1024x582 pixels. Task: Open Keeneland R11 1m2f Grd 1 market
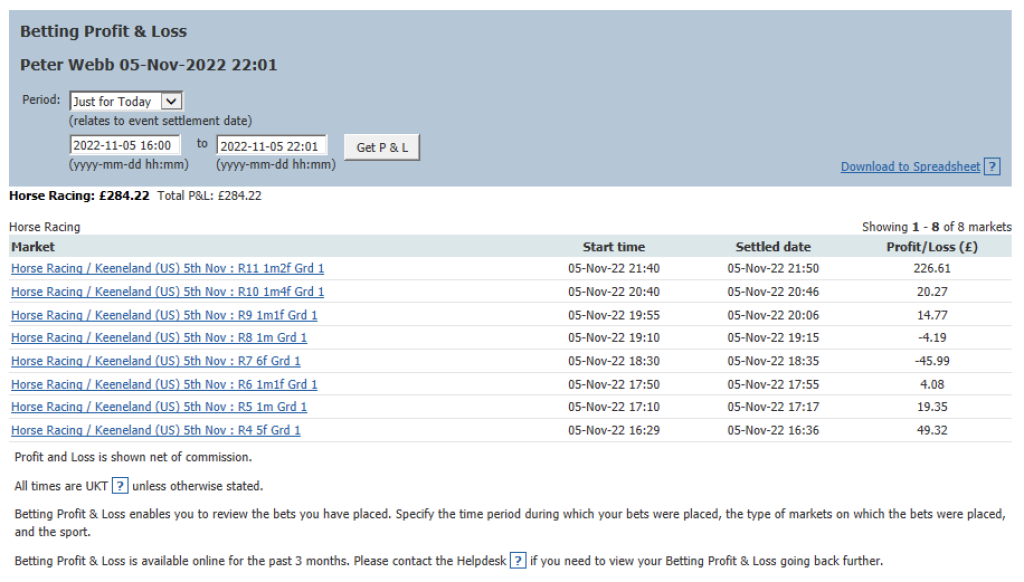click(167, 269)
